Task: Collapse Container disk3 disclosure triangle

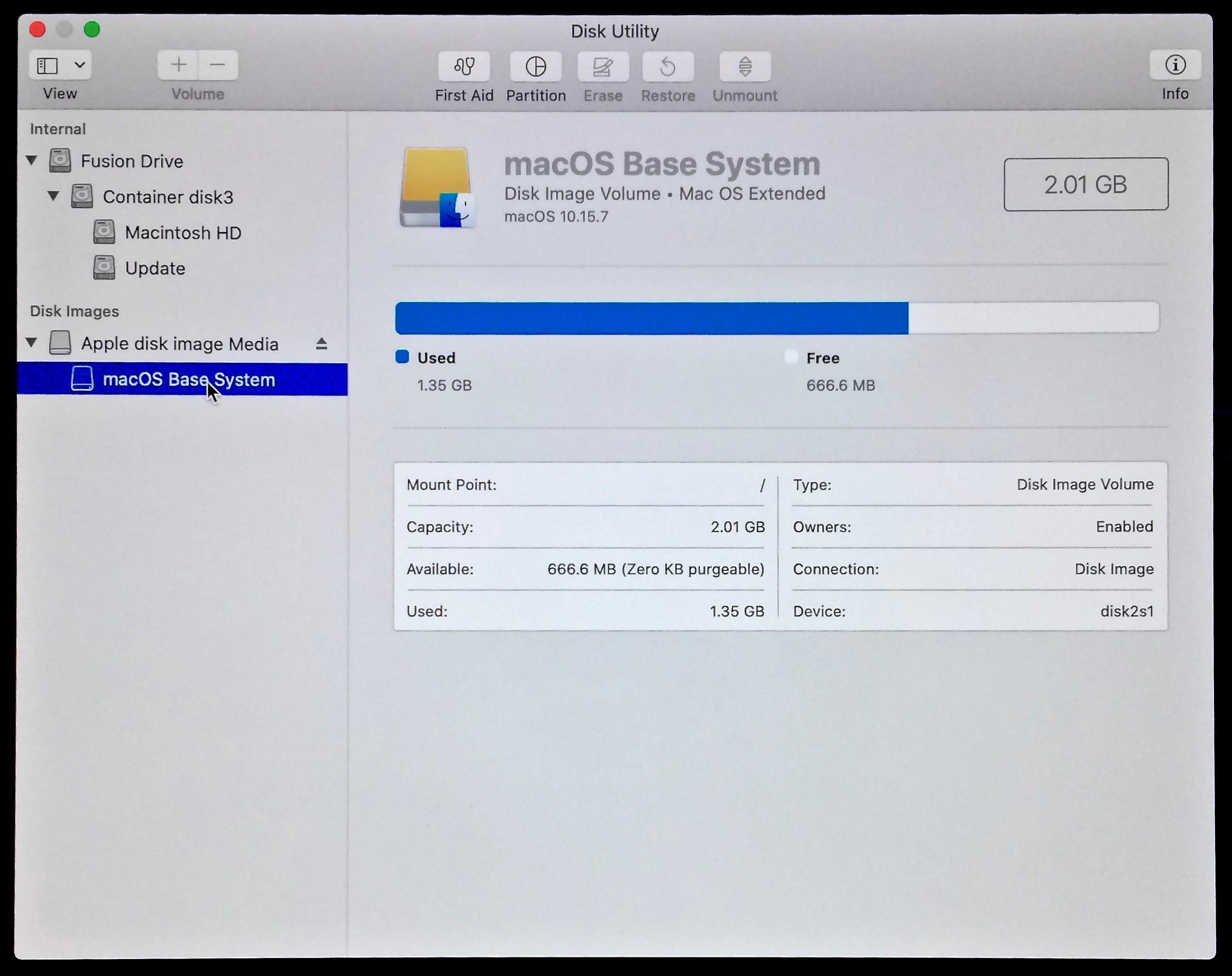Action: tap(54, 196)
